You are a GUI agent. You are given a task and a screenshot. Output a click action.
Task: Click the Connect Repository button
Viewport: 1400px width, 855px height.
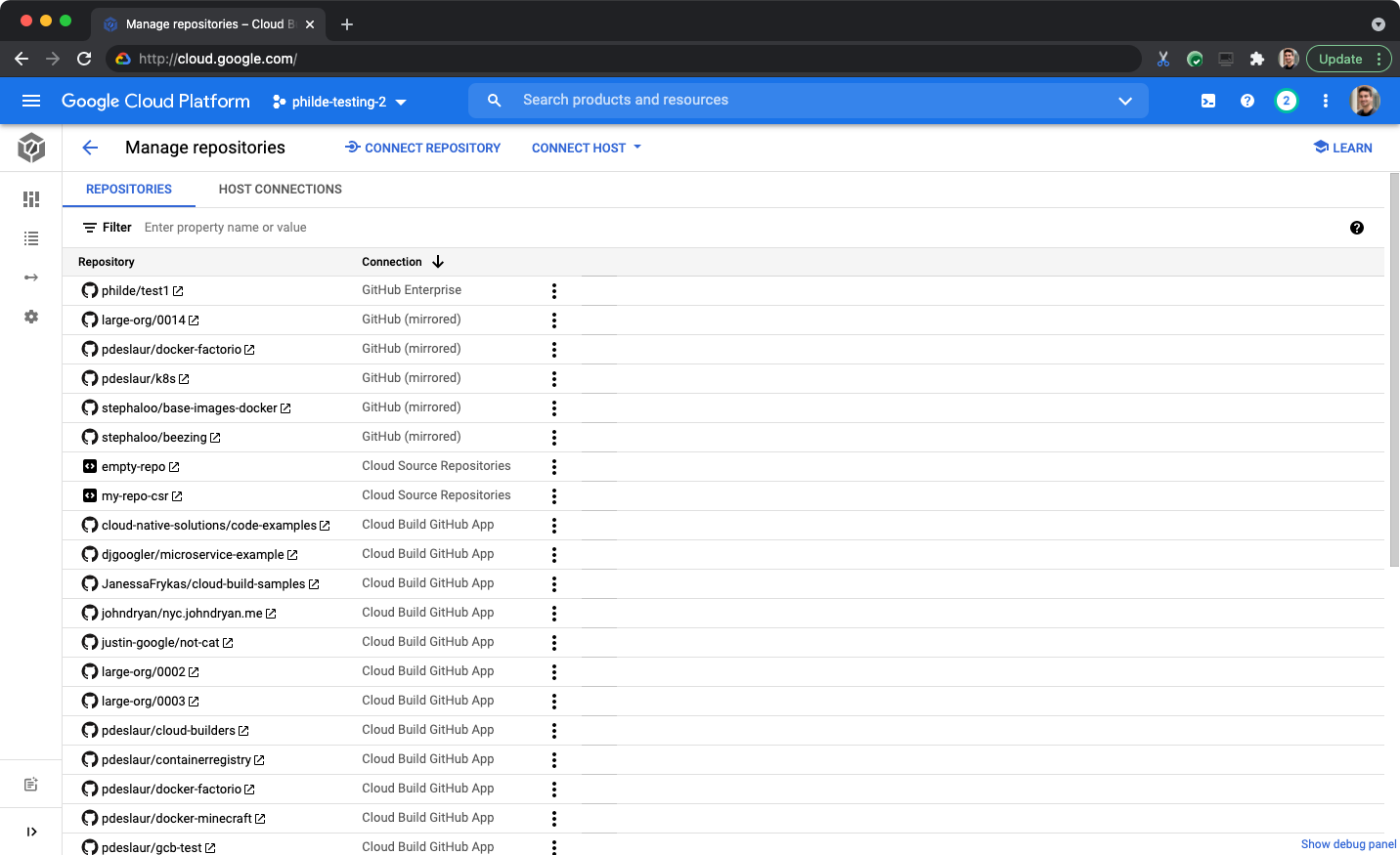422,148
